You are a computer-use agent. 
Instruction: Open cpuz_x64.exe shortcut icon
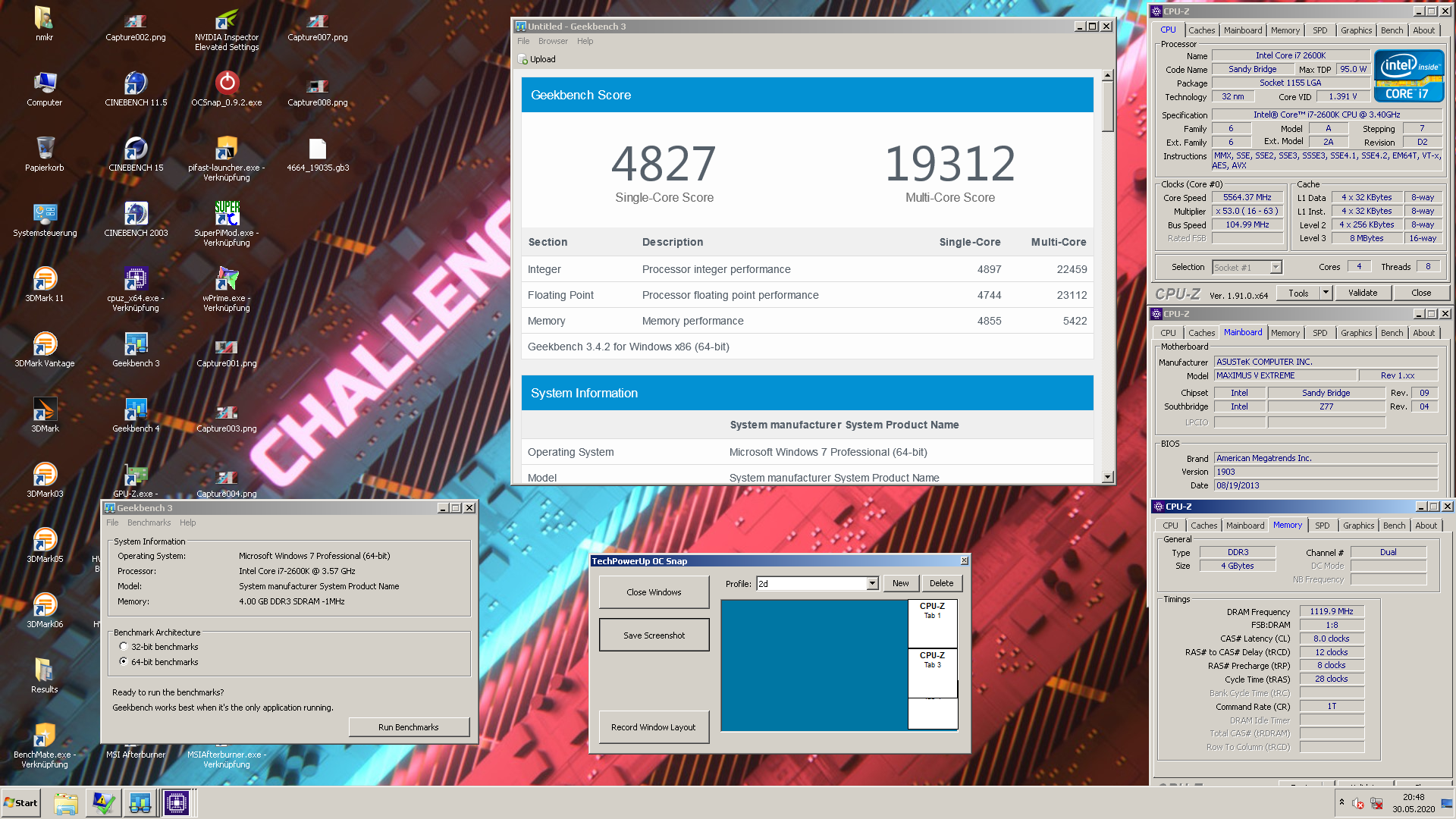136,289
